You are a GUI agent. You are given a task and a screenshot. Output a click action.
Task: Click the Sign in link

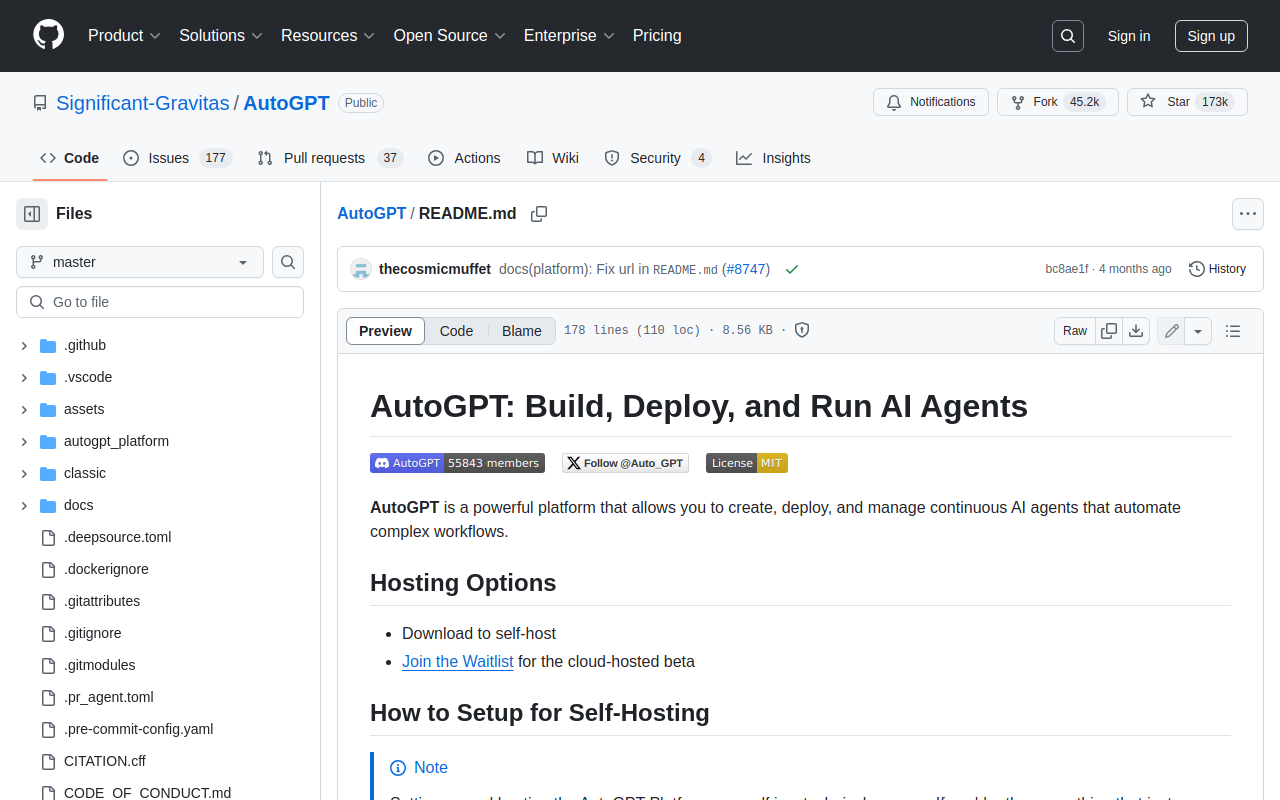coord(1129,36)
